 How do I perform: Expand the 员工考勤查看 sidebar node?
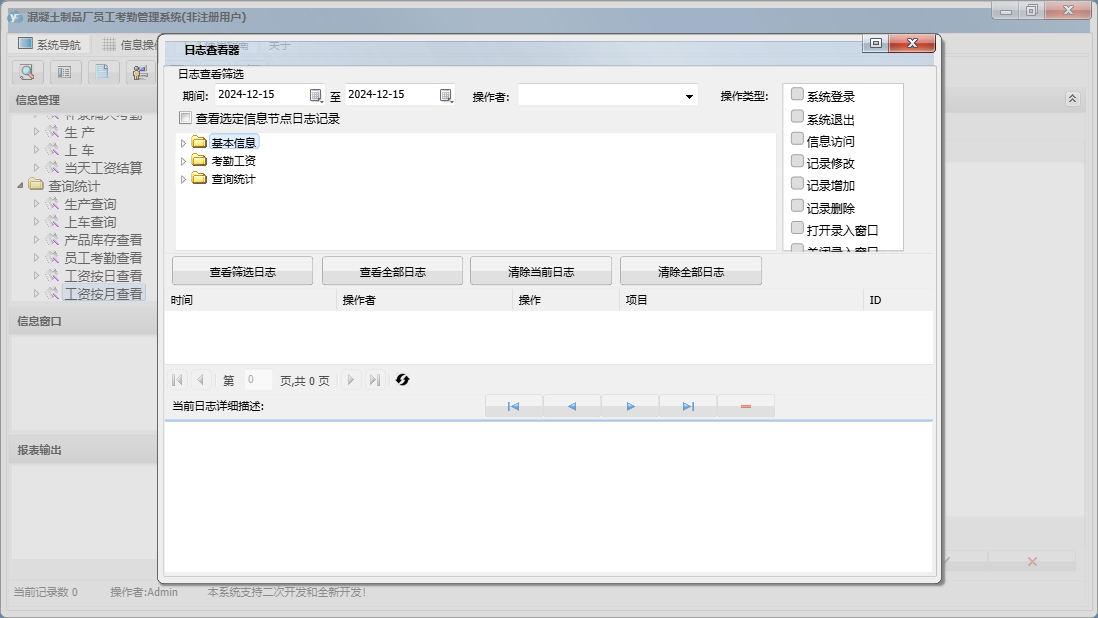(36, 258)
